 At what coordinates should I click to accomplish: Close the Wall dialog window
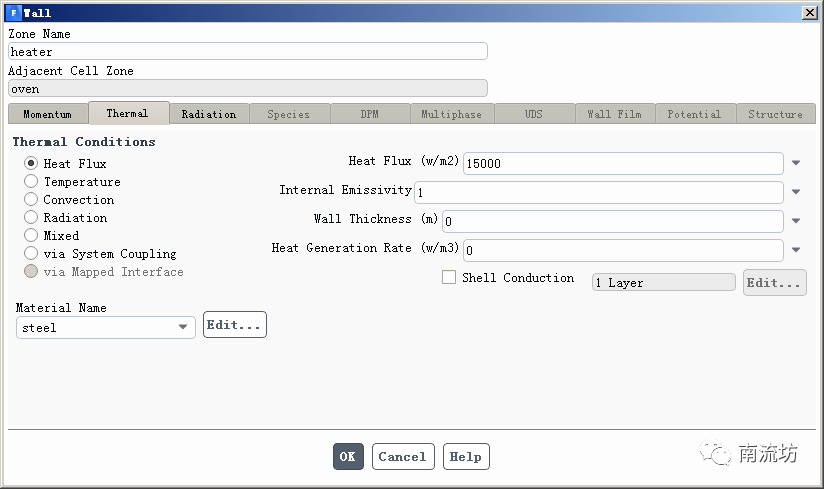coord(808,13)
